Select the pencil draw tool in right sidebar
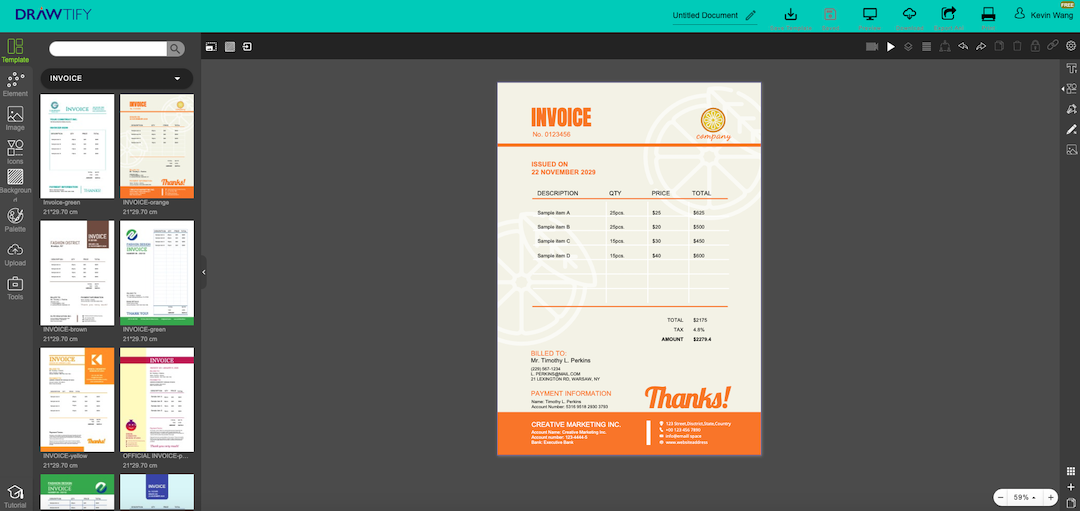 pos(1071,129)
